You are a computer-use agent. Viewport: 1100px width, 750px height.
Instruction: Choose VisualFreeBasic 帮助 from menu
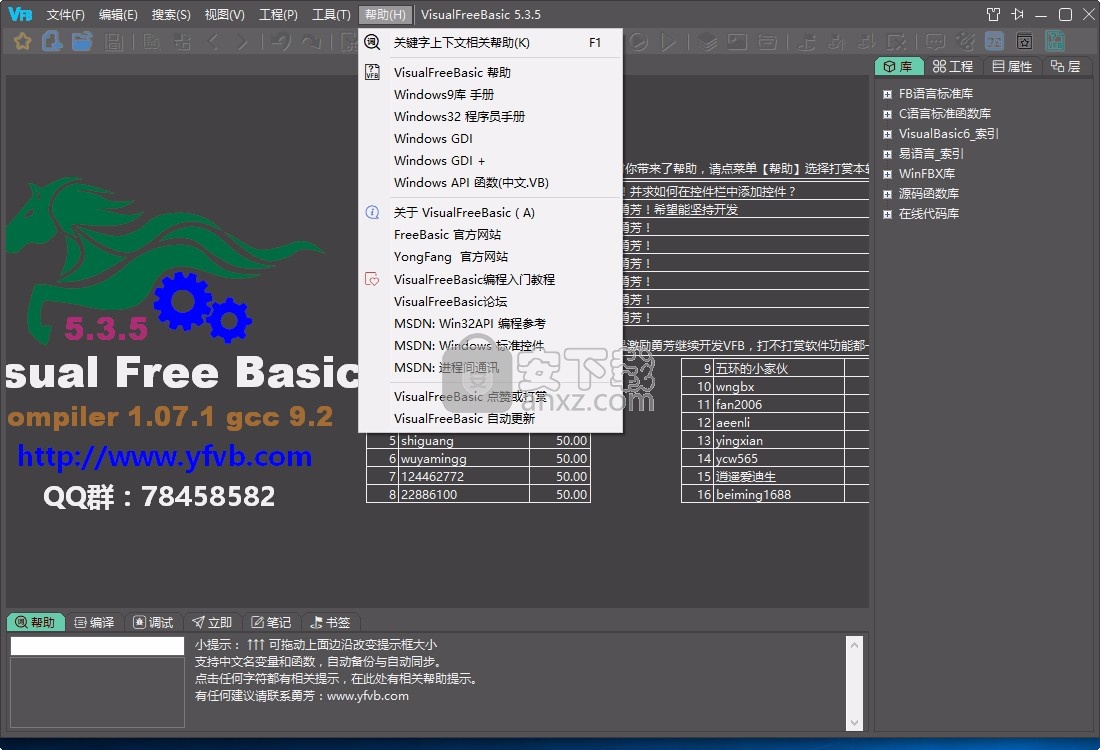[490, 72]
